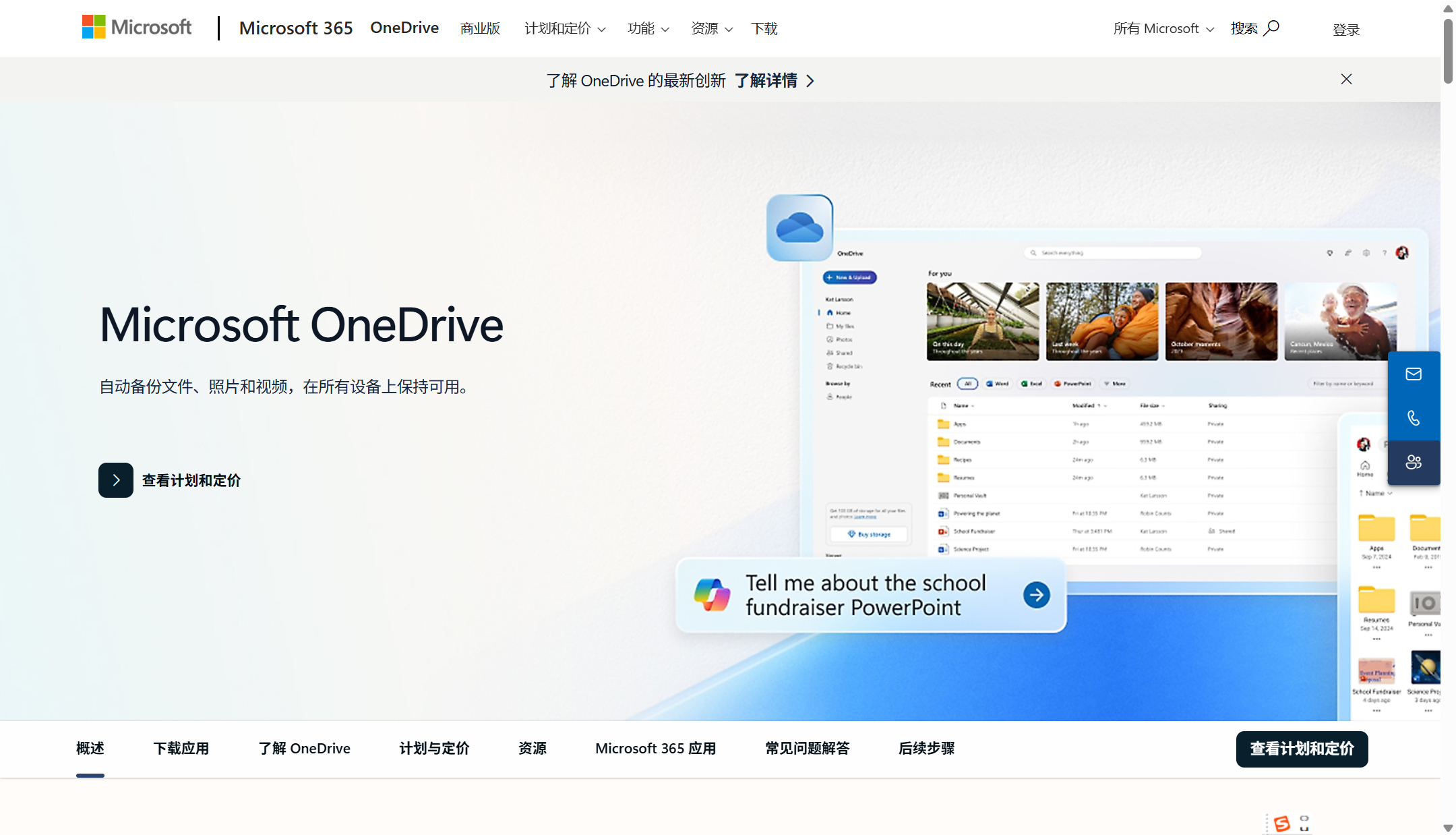The image size is (1456, 835).
Task: Click the 登录 link
Action: (x=1345, y=29)
